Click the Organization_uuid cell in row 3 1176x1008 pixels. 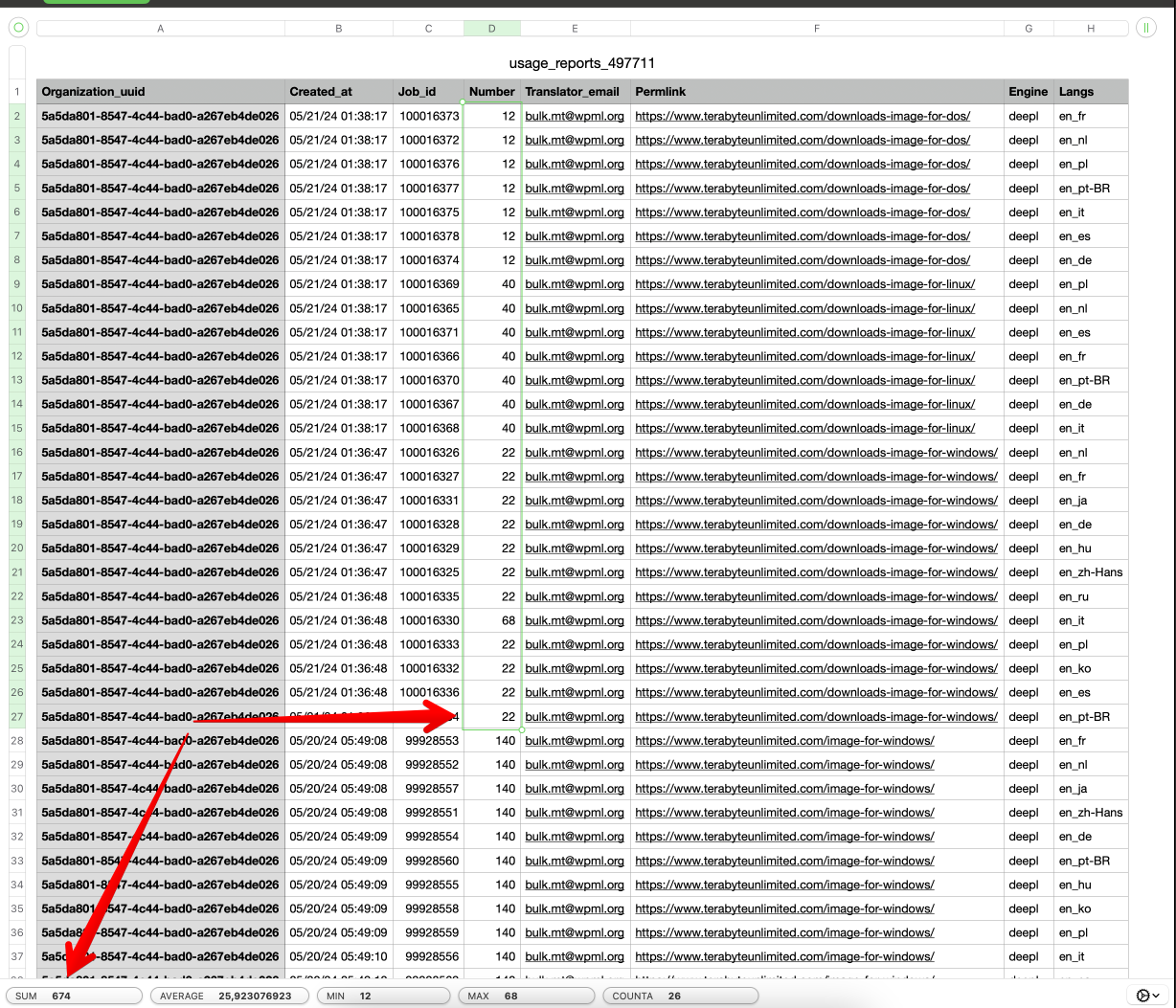pyautogui.click(x=161, y=140)
